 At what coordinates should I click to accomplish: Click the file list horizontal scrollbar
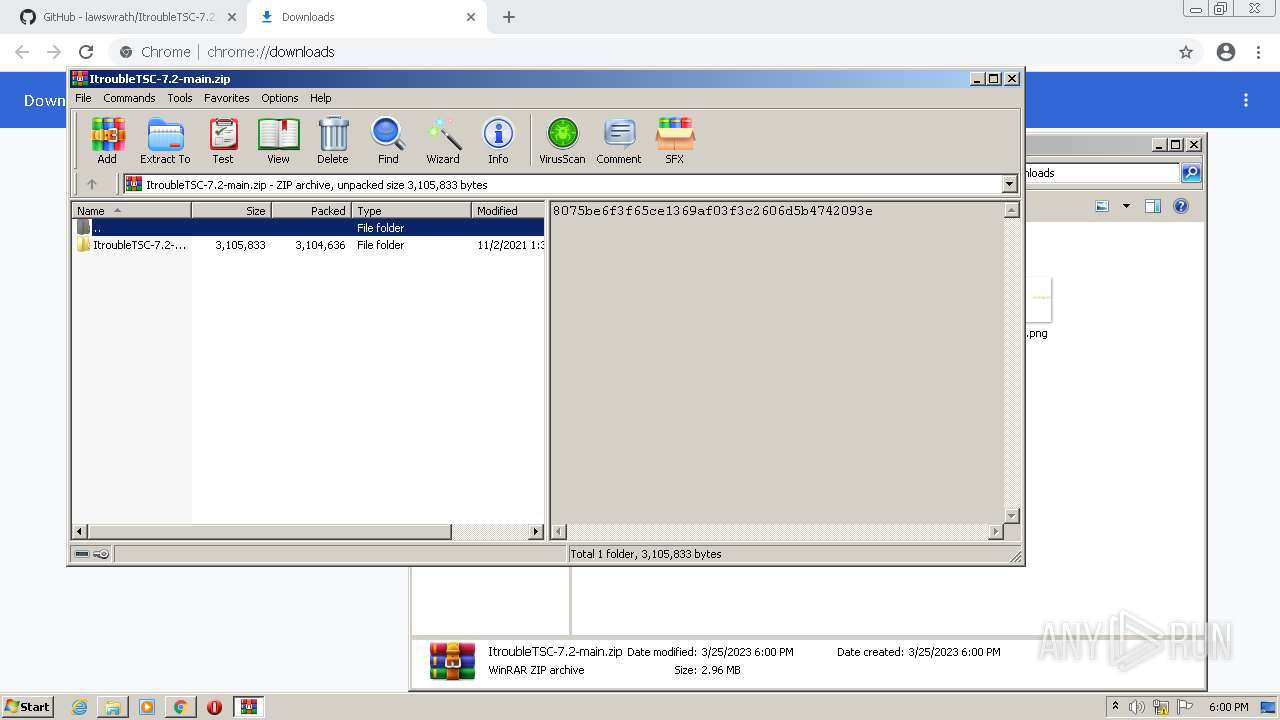point(270,532)
